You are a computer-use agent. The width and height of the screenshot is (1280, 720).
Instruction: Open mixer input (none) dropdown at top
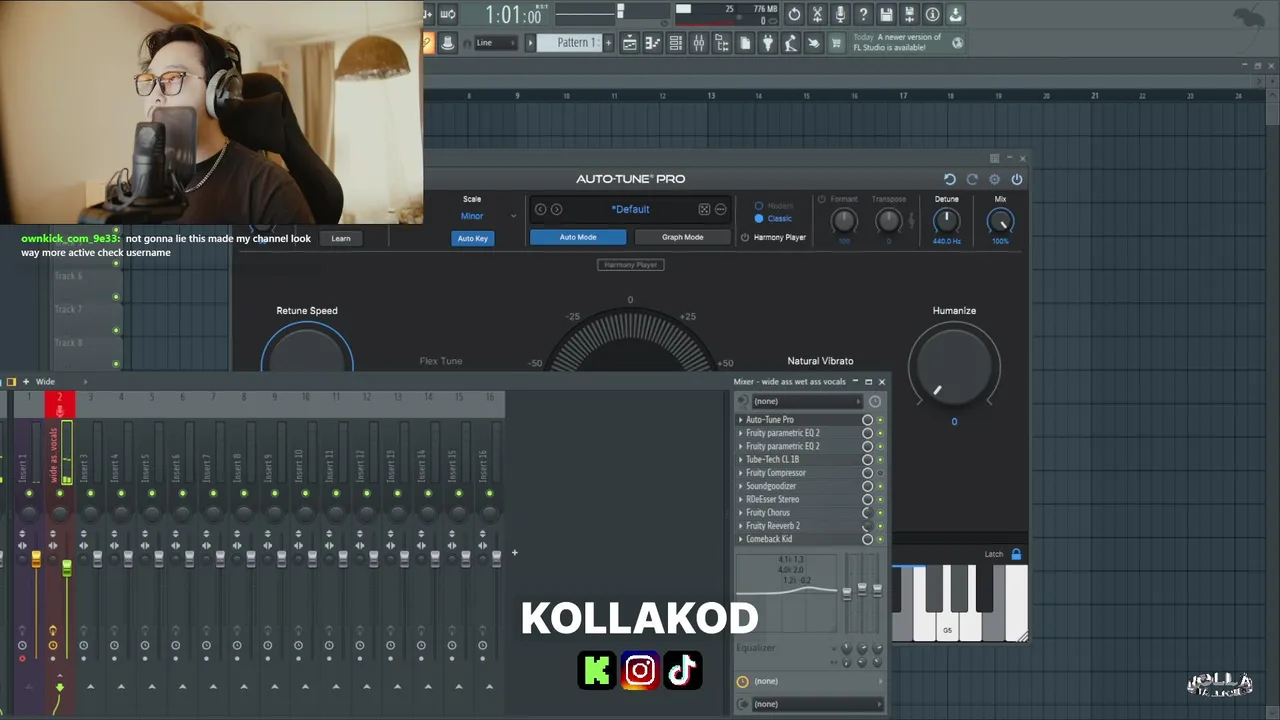pos(806,401)
